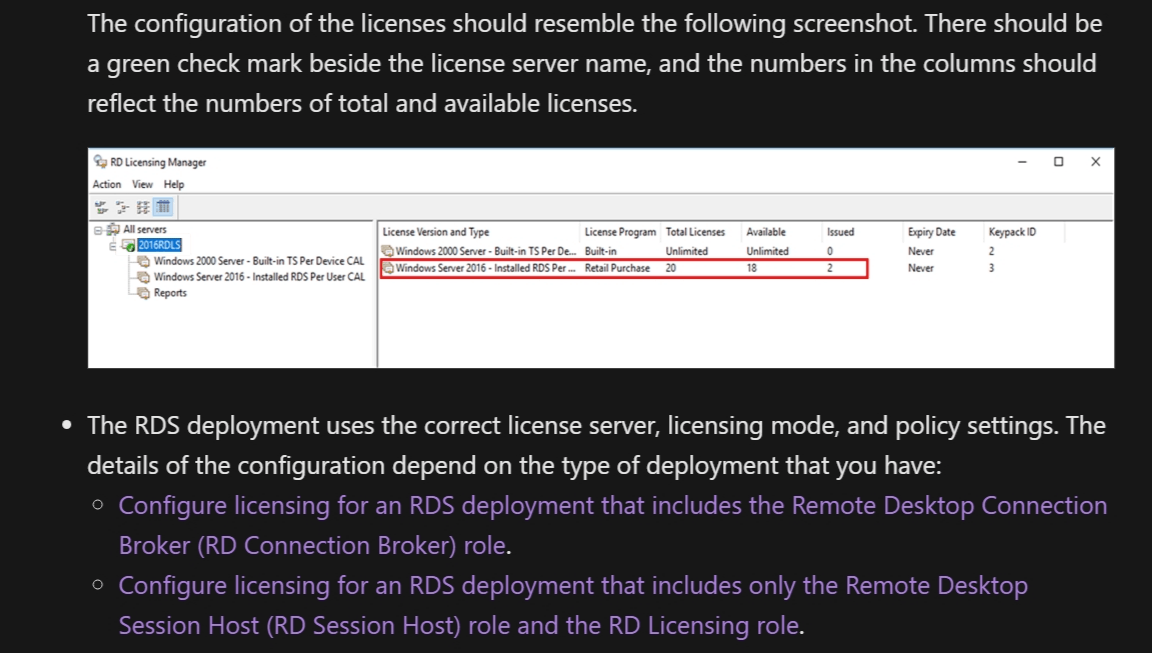Click the third toolbar list-view icon
Viewport: 1152px width, 653px height.
click(143, 207)
